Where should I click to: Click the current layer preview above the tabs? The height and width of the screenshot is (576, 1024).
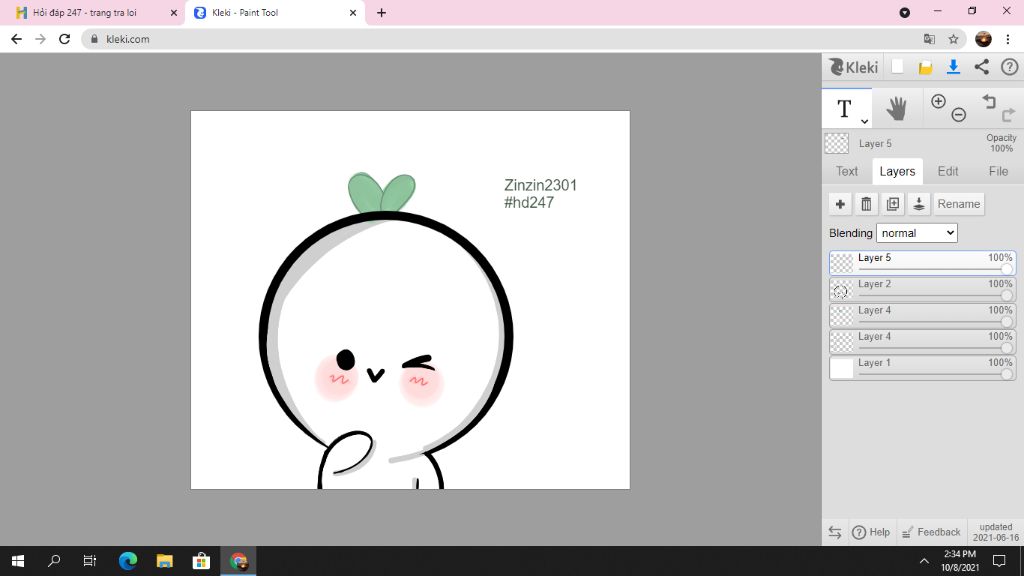coord(837,143)
